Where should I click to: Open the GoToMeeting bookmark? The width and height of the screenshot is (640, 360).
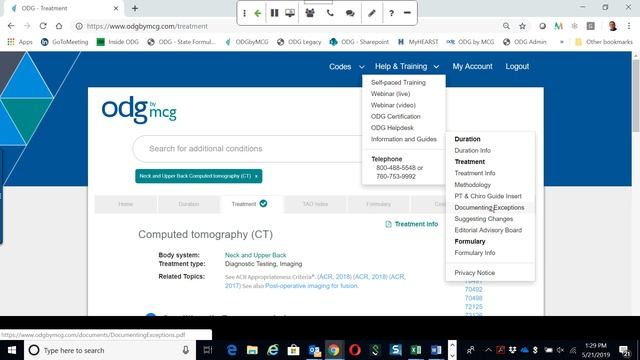click(65, 42)
